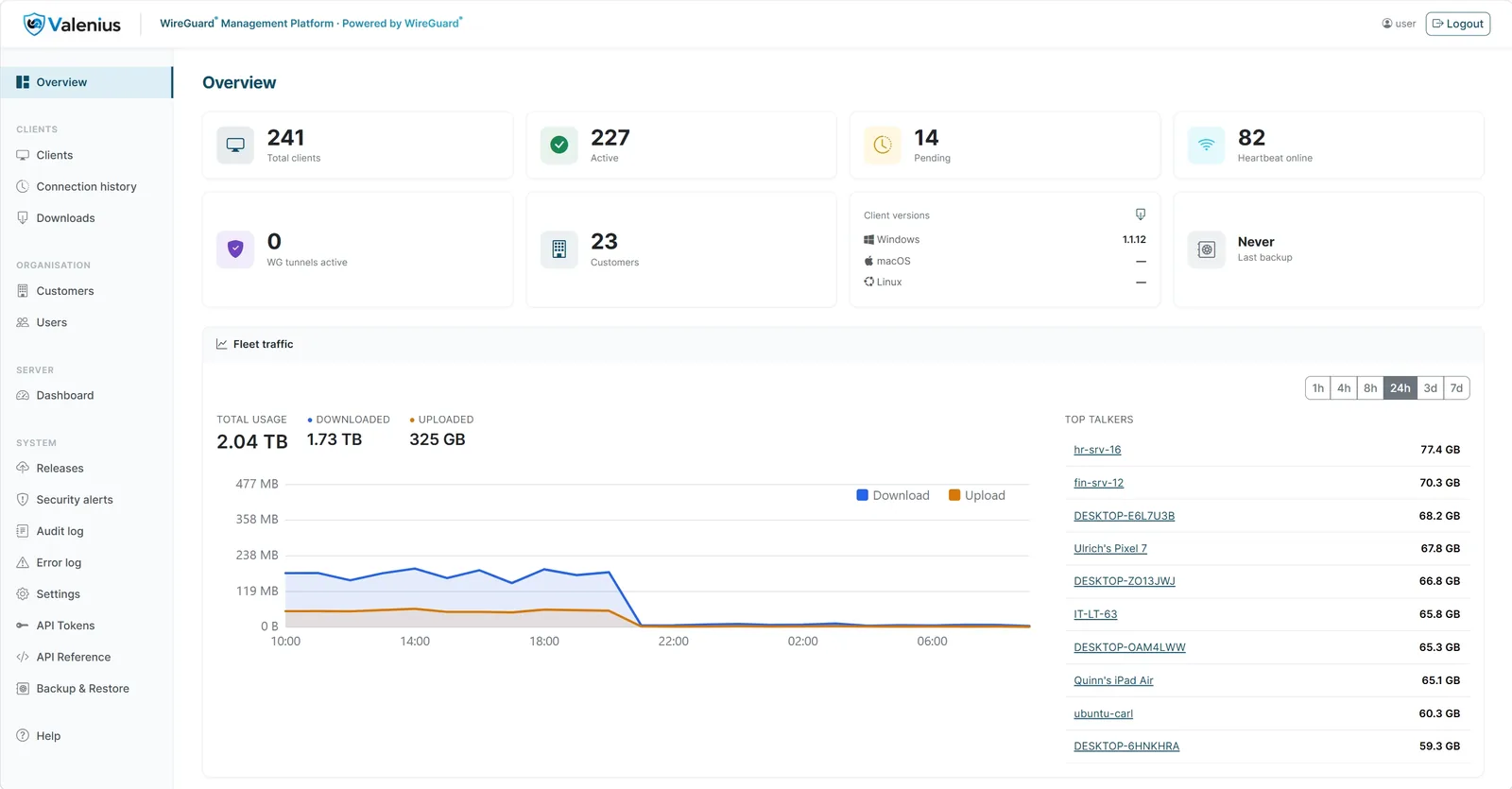The height and width of the screenshot is (789, 1512).
Task: Open the DESKTOP-6HNKHRA link
Action: (x=1126, y=746)
